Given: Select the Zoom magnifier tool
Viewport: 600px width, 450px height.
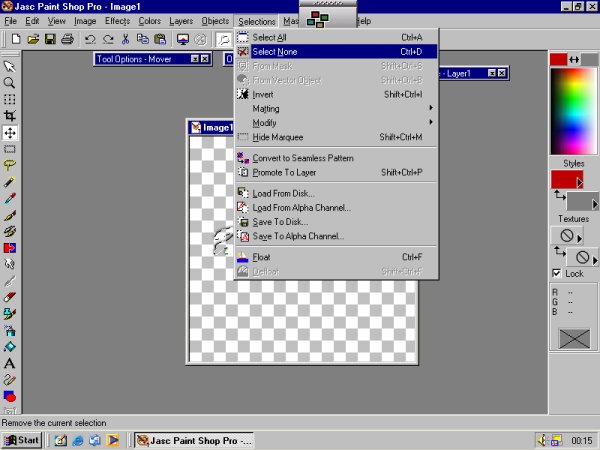Looking at the screenshot, I should tap(10, 83).
